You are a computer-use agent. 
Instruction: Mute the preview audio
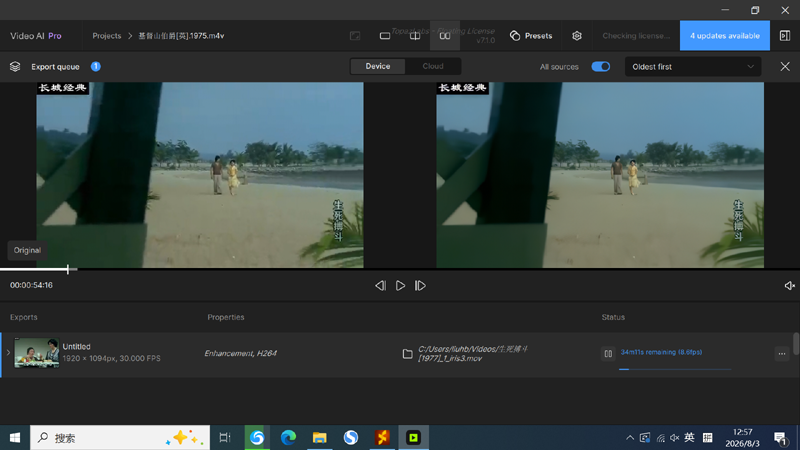point(789,286)
